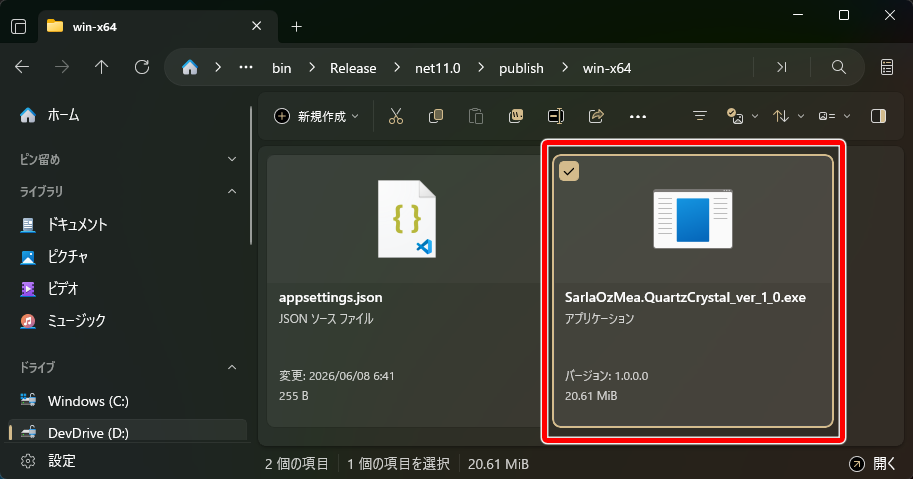Image resolution: width=913 pixels, height=479 pixels.
Task: Go back with the left arrow
Action: (x=22, y=68)
